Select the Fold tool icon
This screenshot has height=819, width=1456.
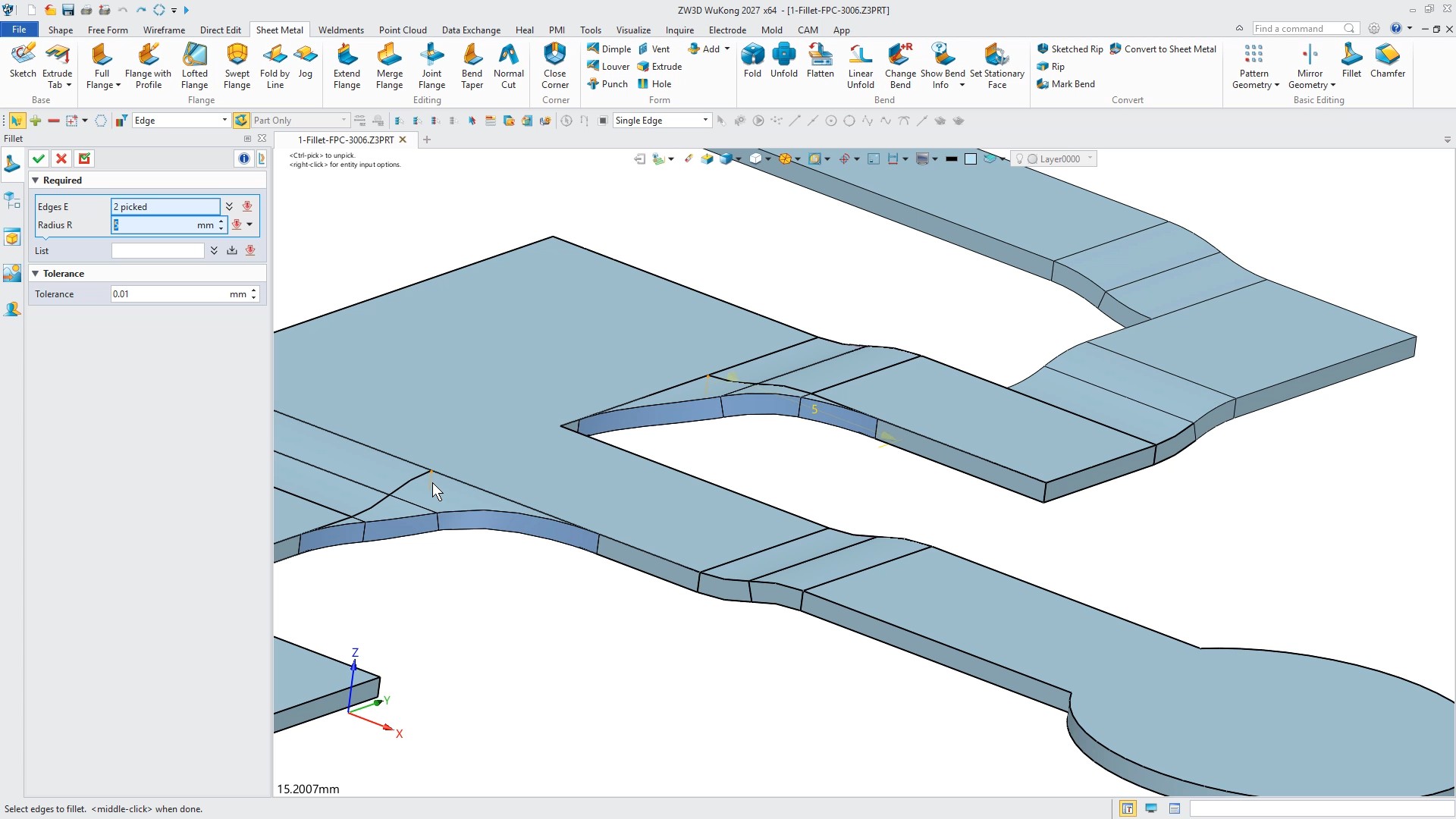pyautogui.click(x=752, y=61)
